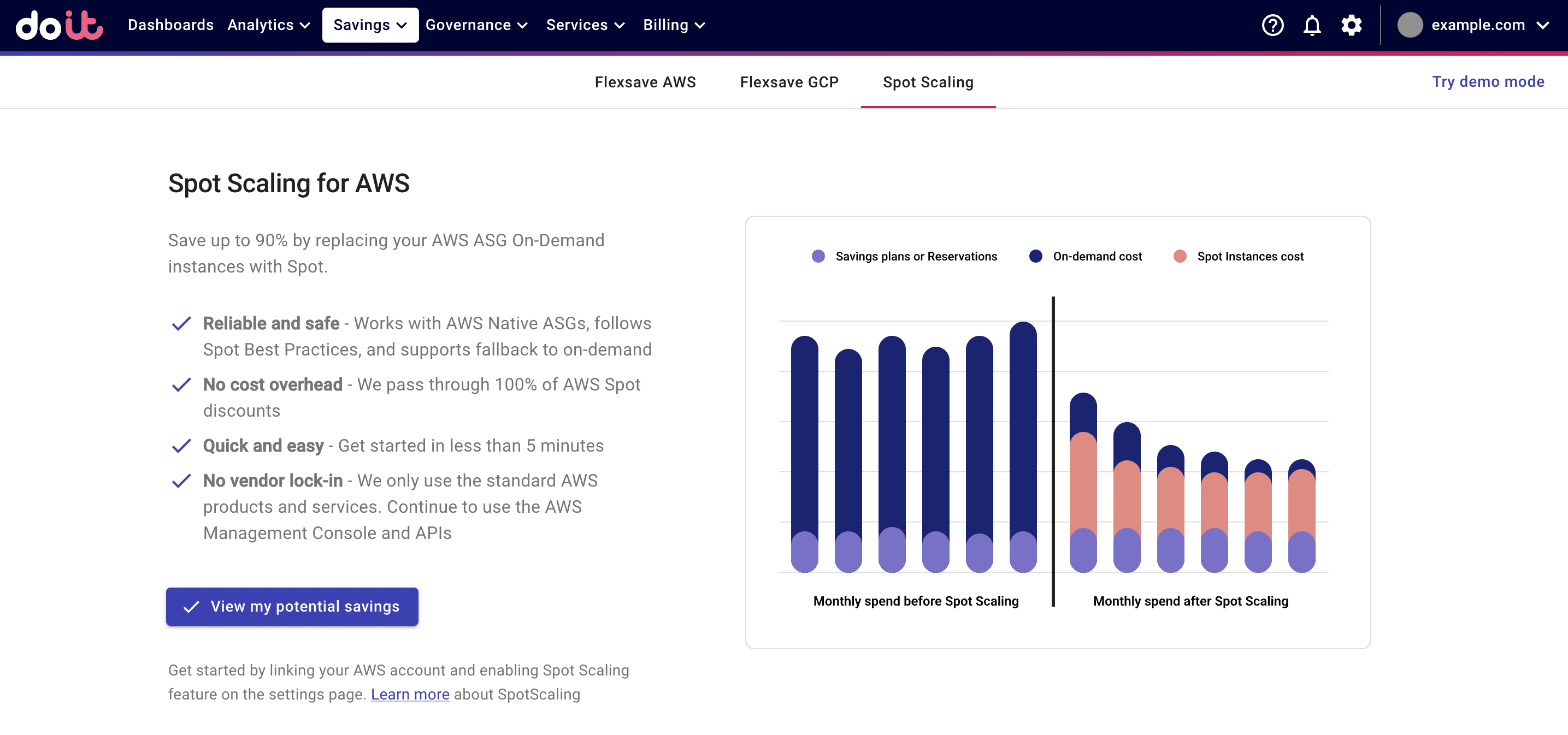
Task: Click the user avatar circle
Action: tap(1409, 25)
